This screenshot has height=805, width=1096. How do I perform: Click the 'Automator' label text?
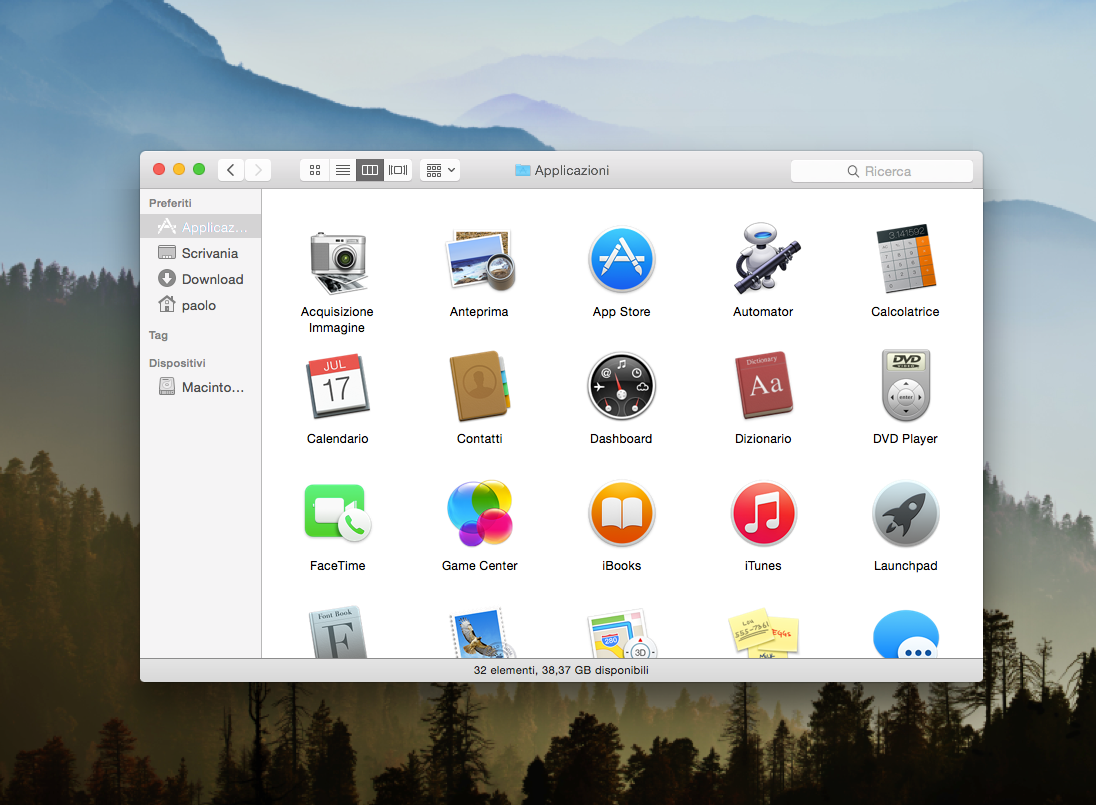point(763,312)
